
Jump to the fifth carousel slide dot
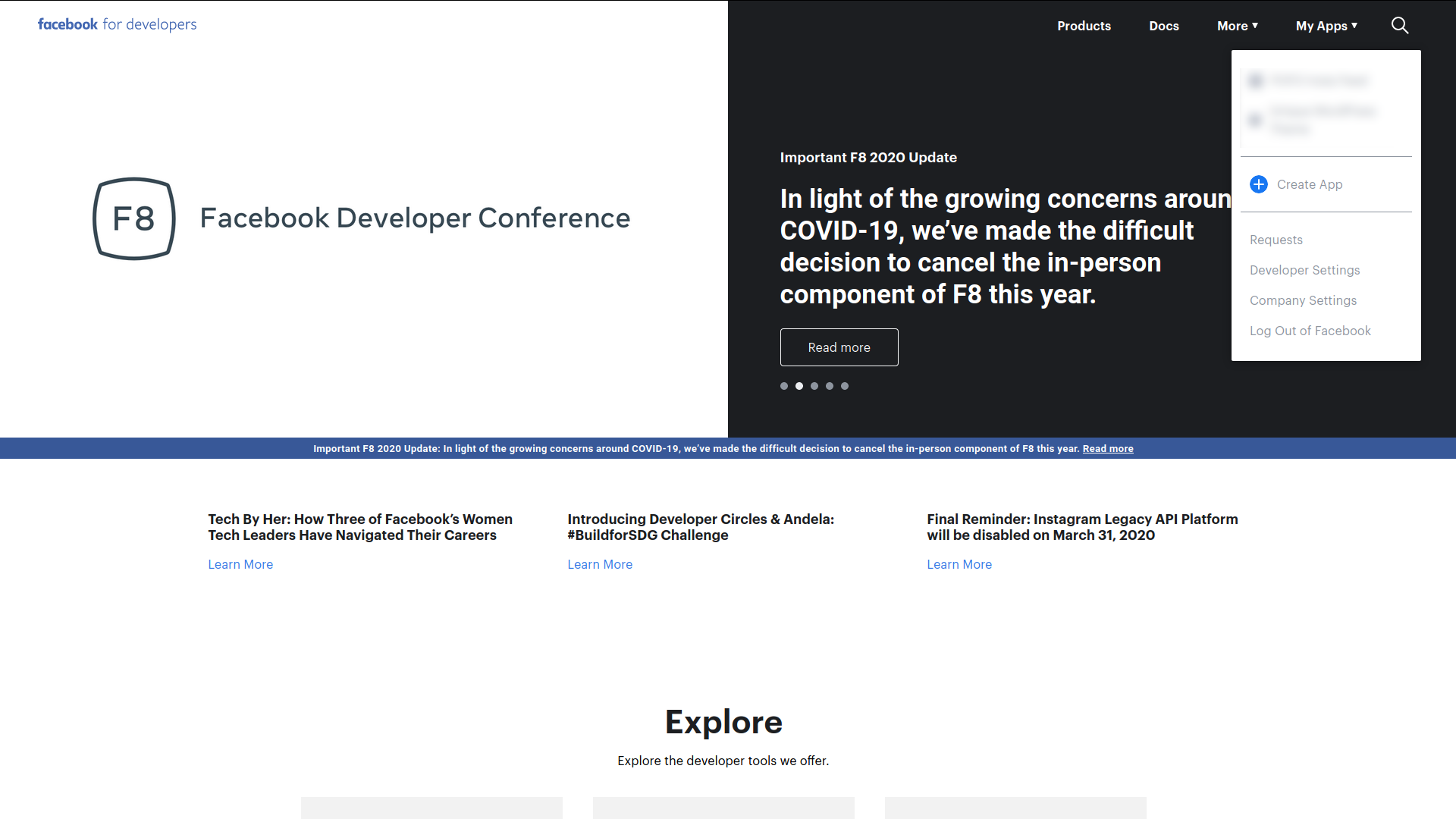(845, 386)
